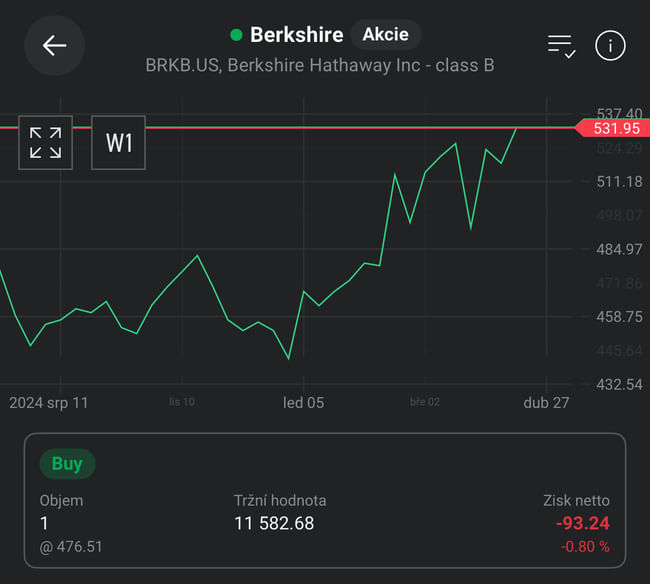Open the info circle icon

coord(610,45)
